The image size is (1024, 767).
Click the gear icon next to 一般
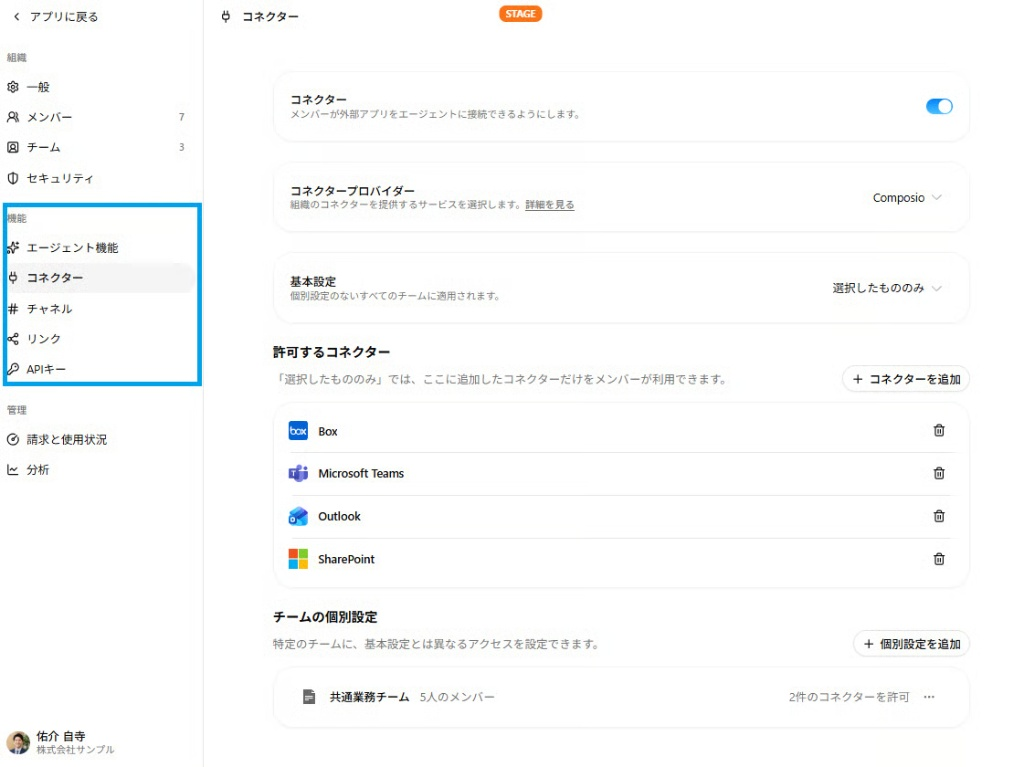point(12,87)
